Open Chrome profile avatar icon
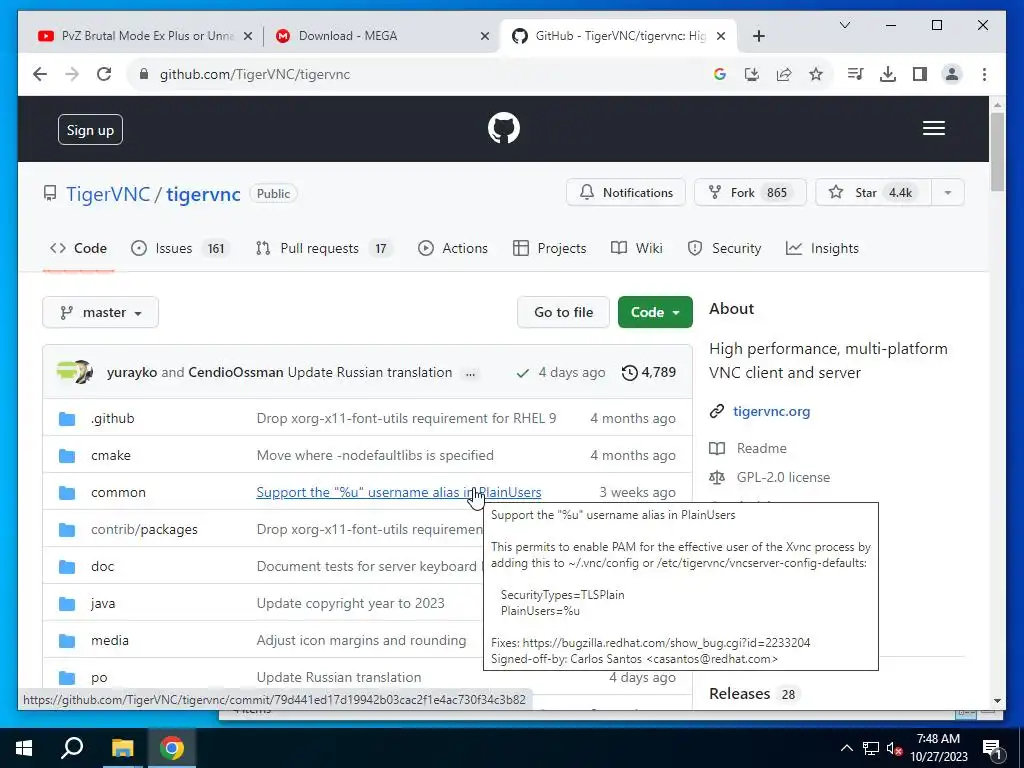Image resolution: width=1024 pixels, height=768 pixels. (952, 74)
